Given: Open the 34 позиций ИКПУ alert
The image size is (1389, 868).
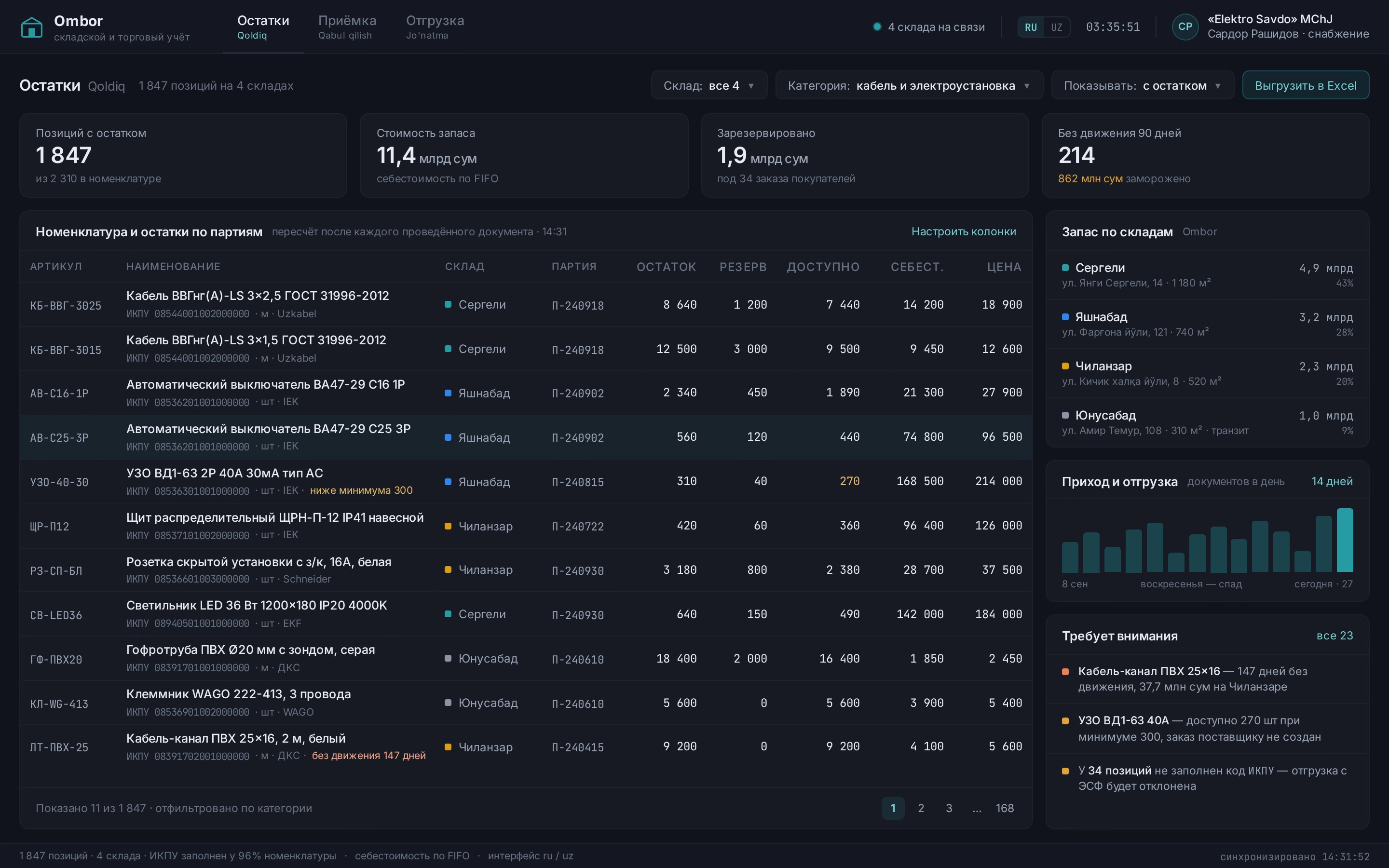Looking at the screenshot, I should 1208,778.
